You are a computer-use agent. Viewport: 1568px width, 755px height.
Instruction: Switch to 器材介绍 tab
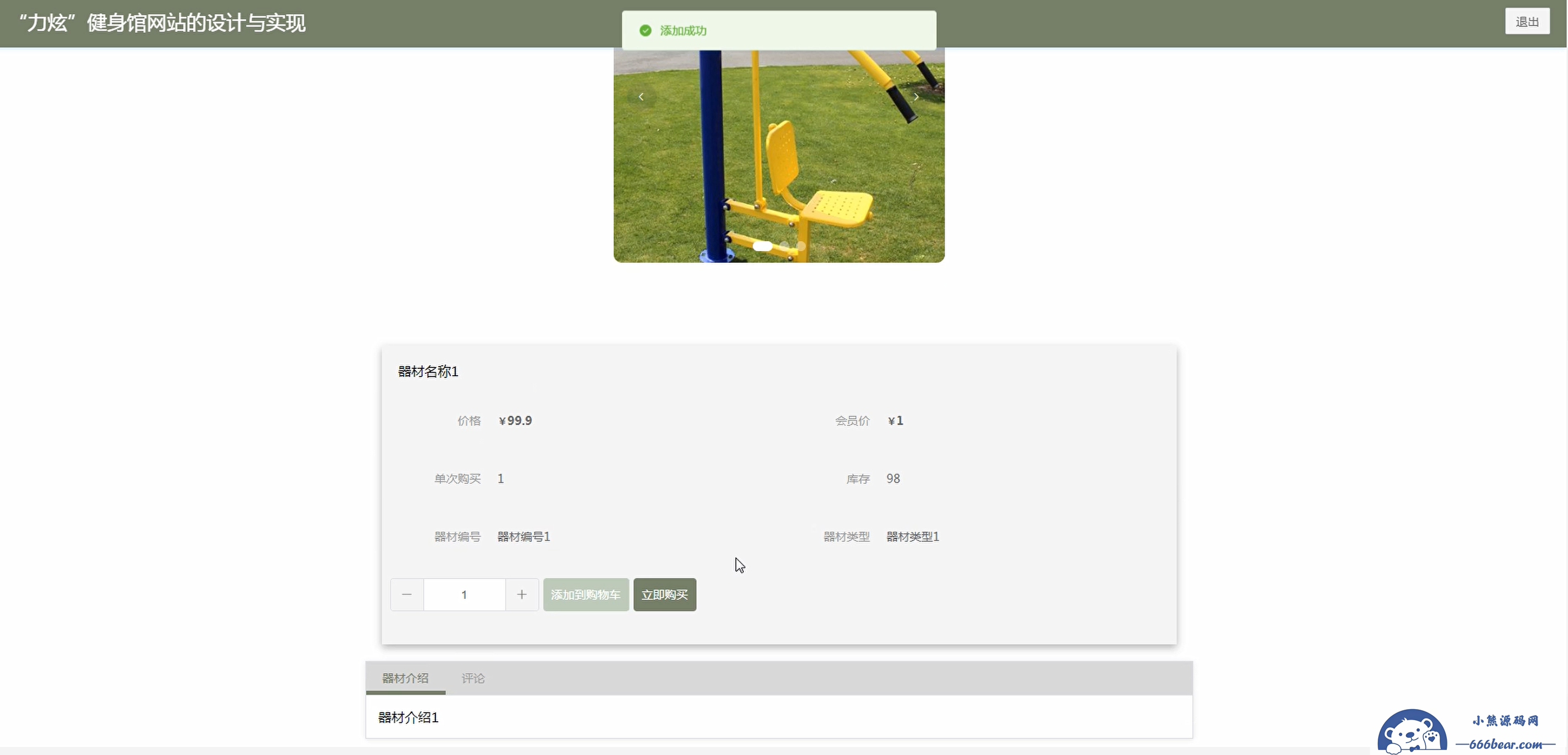click(405, 678)
